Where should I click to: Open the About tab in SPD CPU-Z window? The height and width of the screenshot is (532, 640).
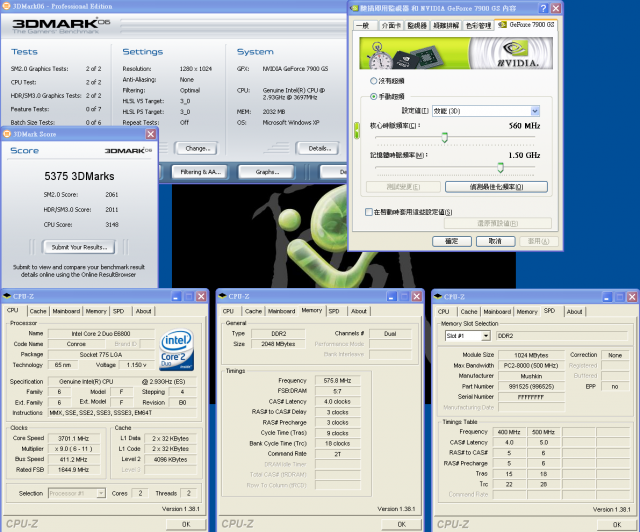574,312
